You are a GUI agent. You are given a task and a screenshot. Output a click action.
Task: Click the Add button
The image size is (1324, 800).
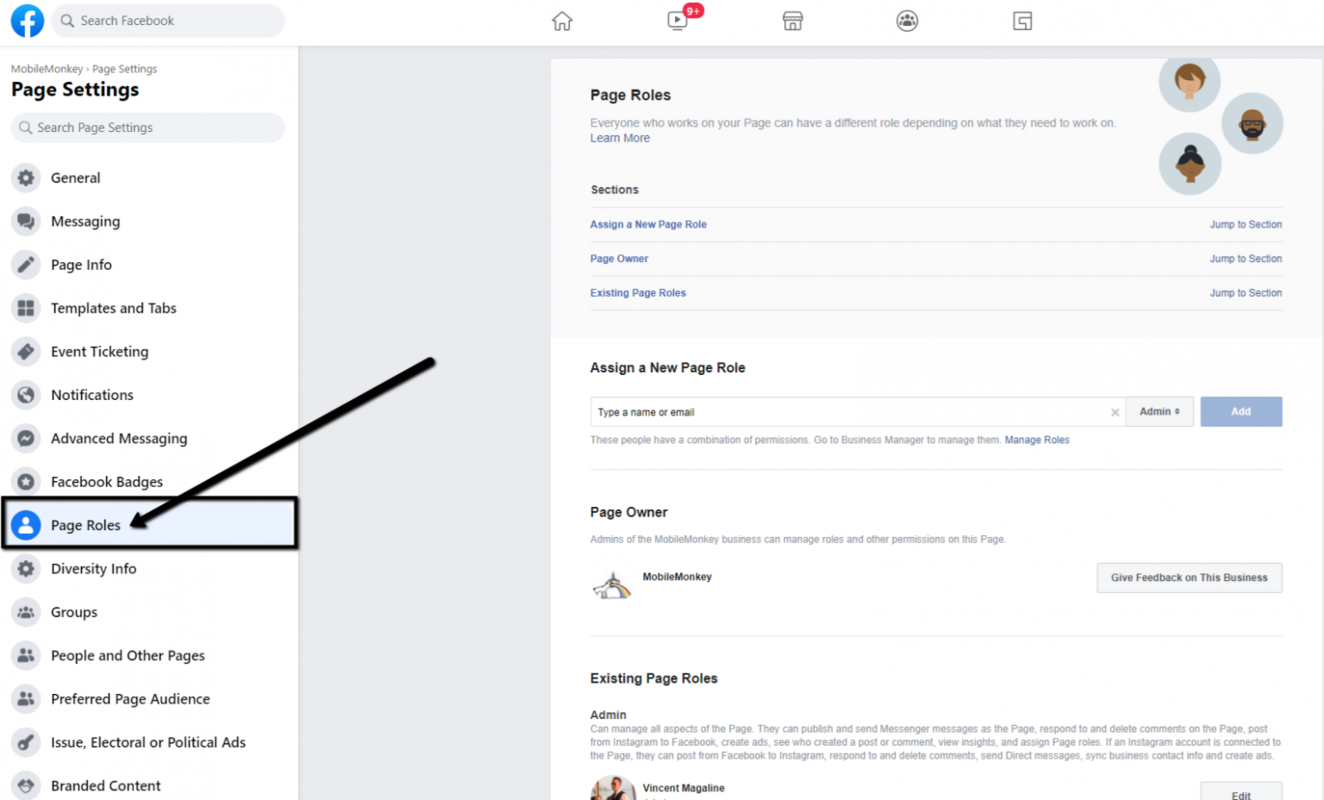coord(1241,412)
